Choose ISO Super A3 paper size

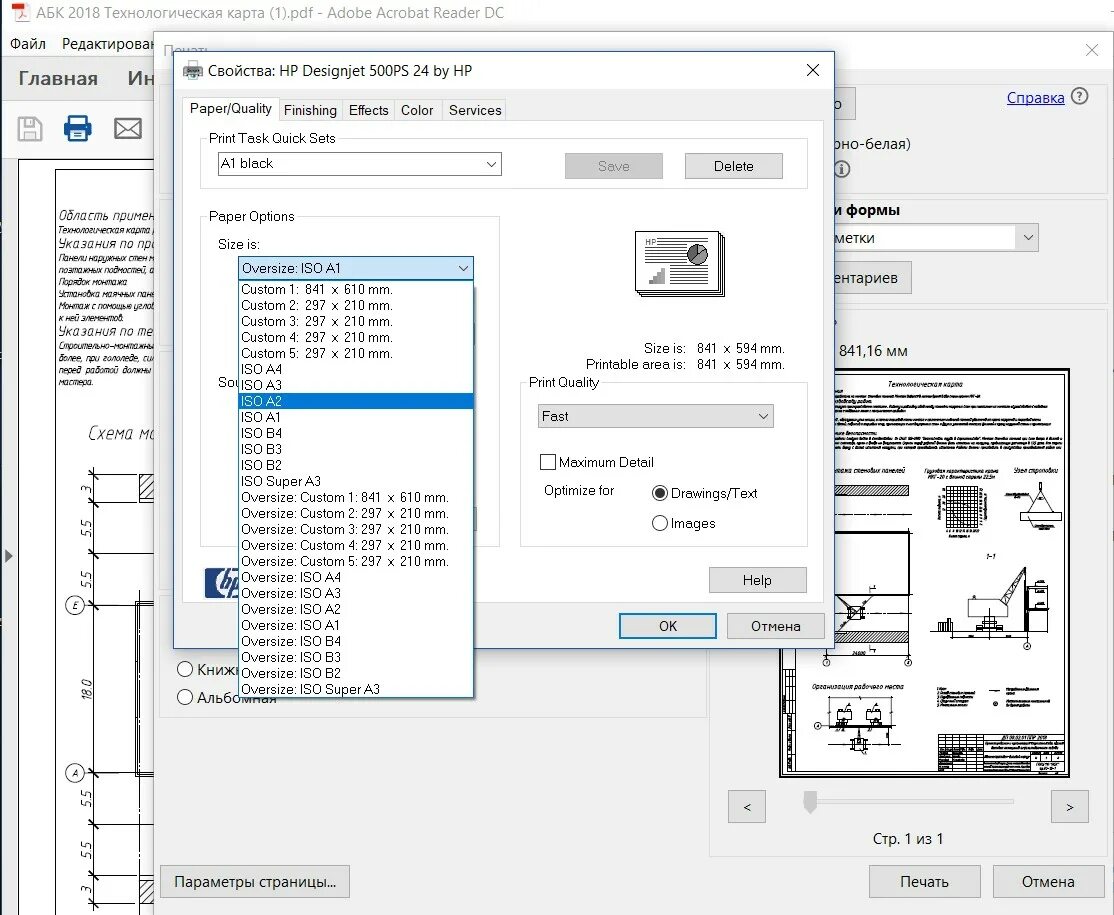coord(356,481)
